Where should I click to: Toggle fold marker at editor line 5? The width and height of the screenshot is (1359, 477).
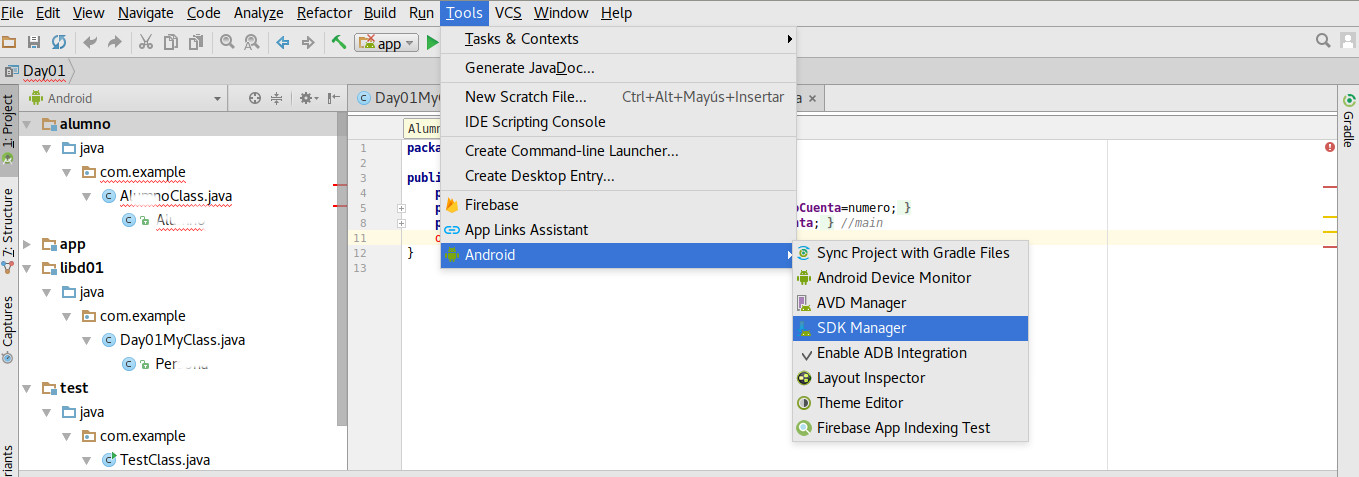(x=401, y=208)
